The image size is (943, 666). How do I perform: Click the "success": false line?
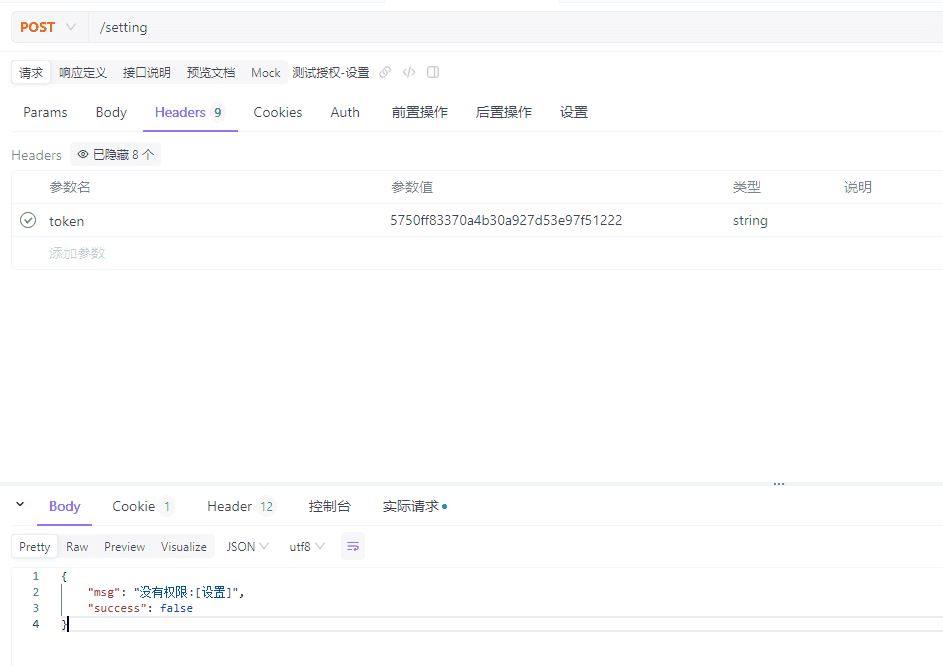(140, 608)
